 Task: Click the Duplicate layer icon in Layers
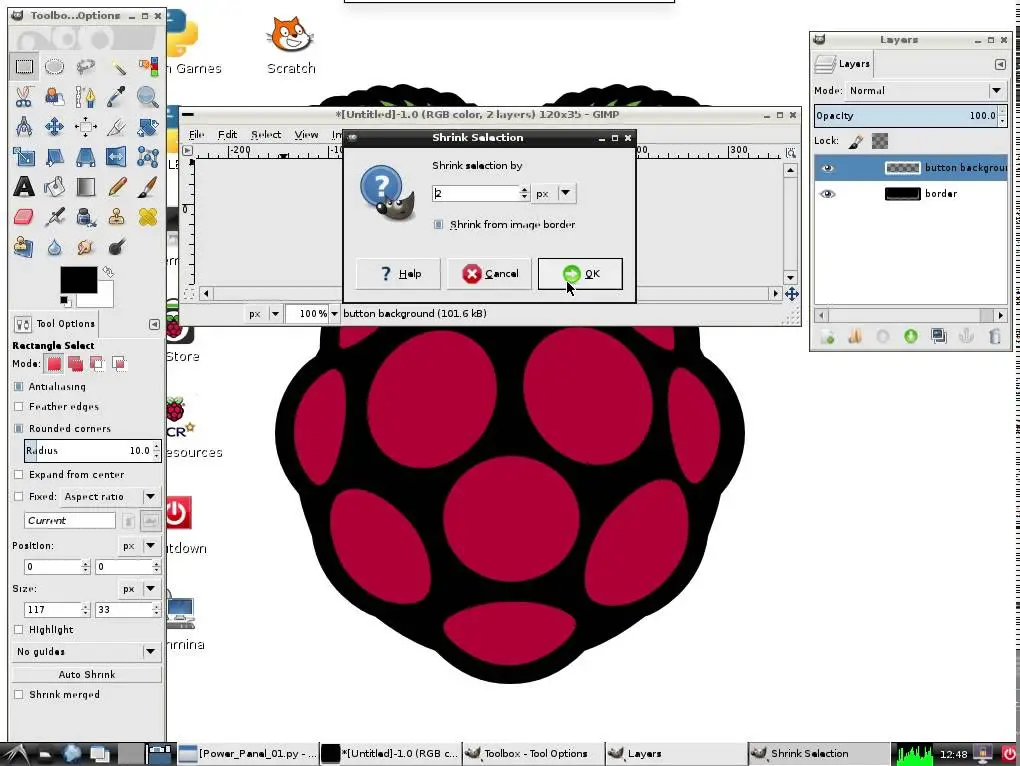coord(939,336)
